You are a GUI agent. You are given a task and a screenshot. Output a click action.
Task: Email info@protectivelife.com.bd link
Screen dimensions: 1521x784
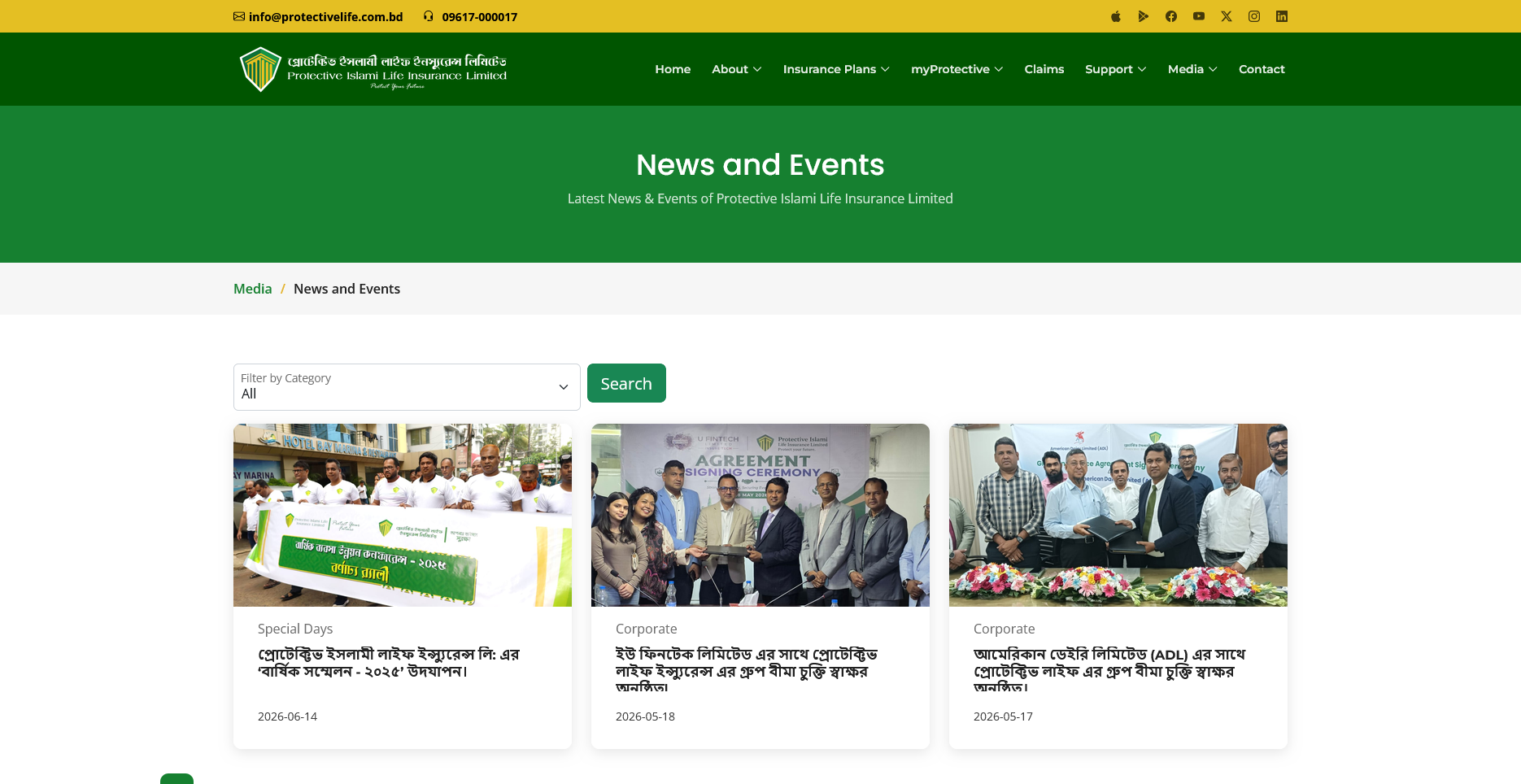click(x=326, y=16)
